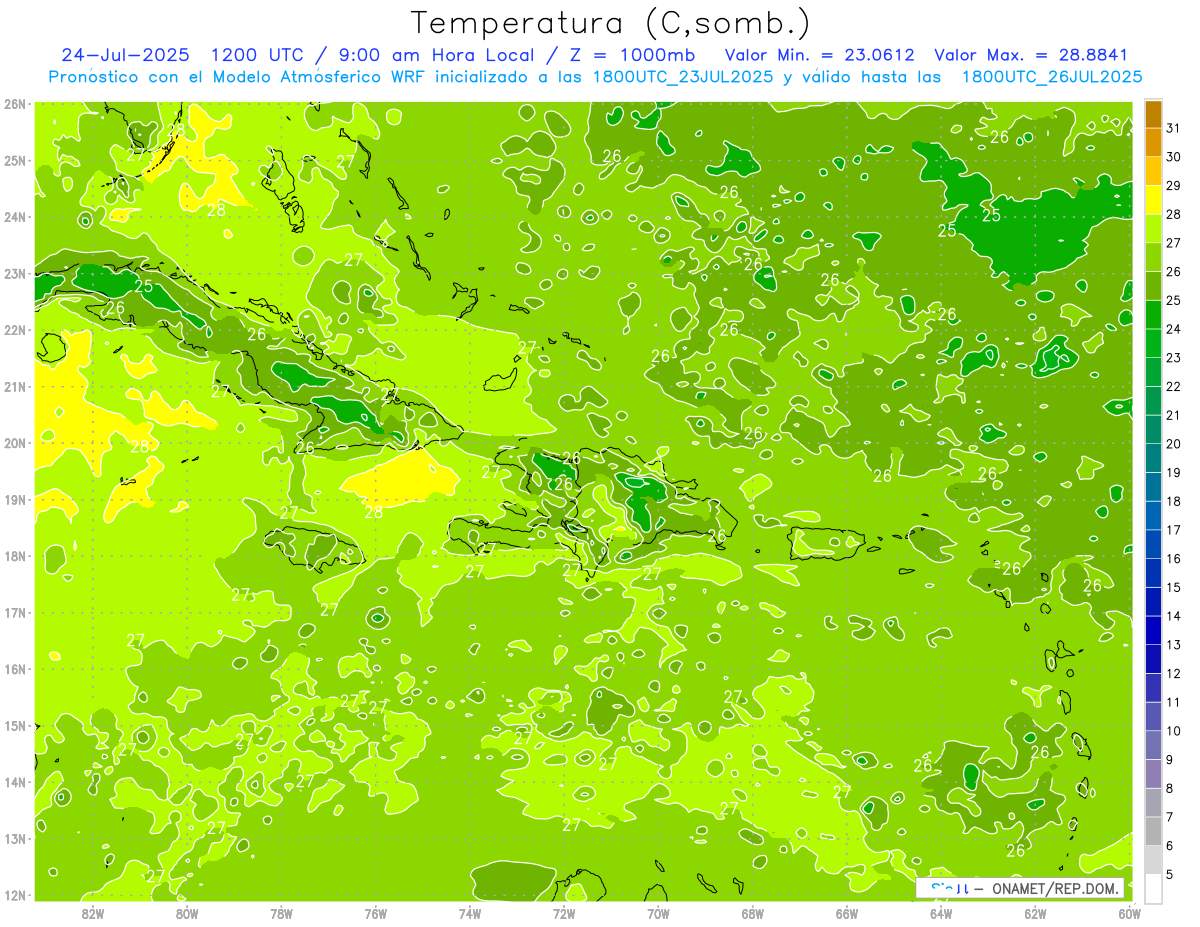Click the latitude label 19N
1200x927 pixels.
(x=15, y=500)
